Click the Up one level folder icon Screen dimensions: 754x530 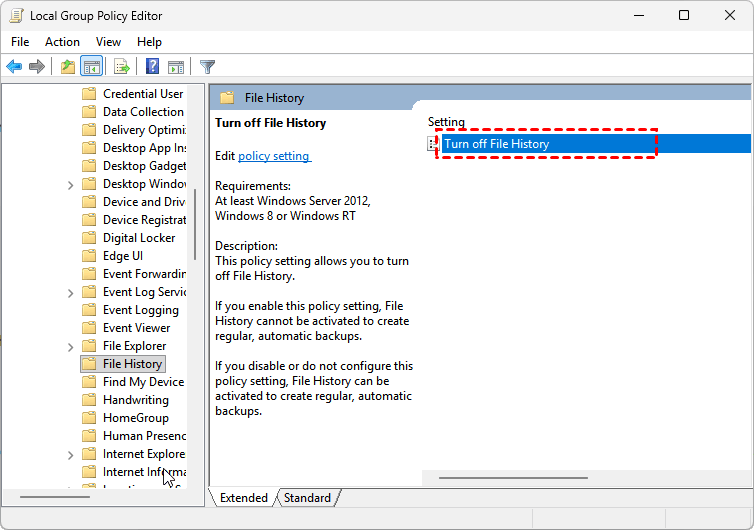67,67
